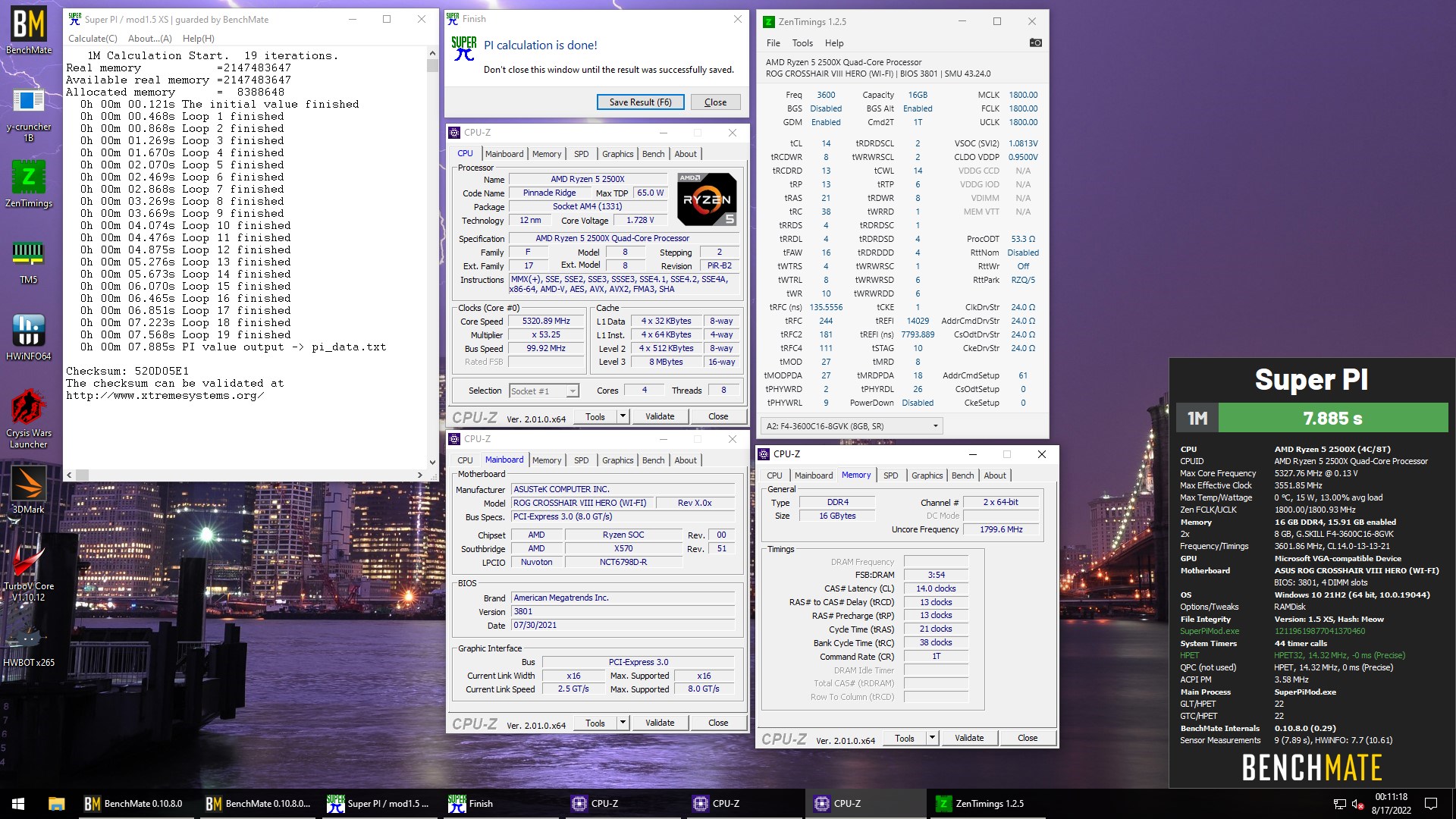Viewport: 1456px width, 819px height.
Task: Click the Super PI window title icon
Action: pos(75,19)
